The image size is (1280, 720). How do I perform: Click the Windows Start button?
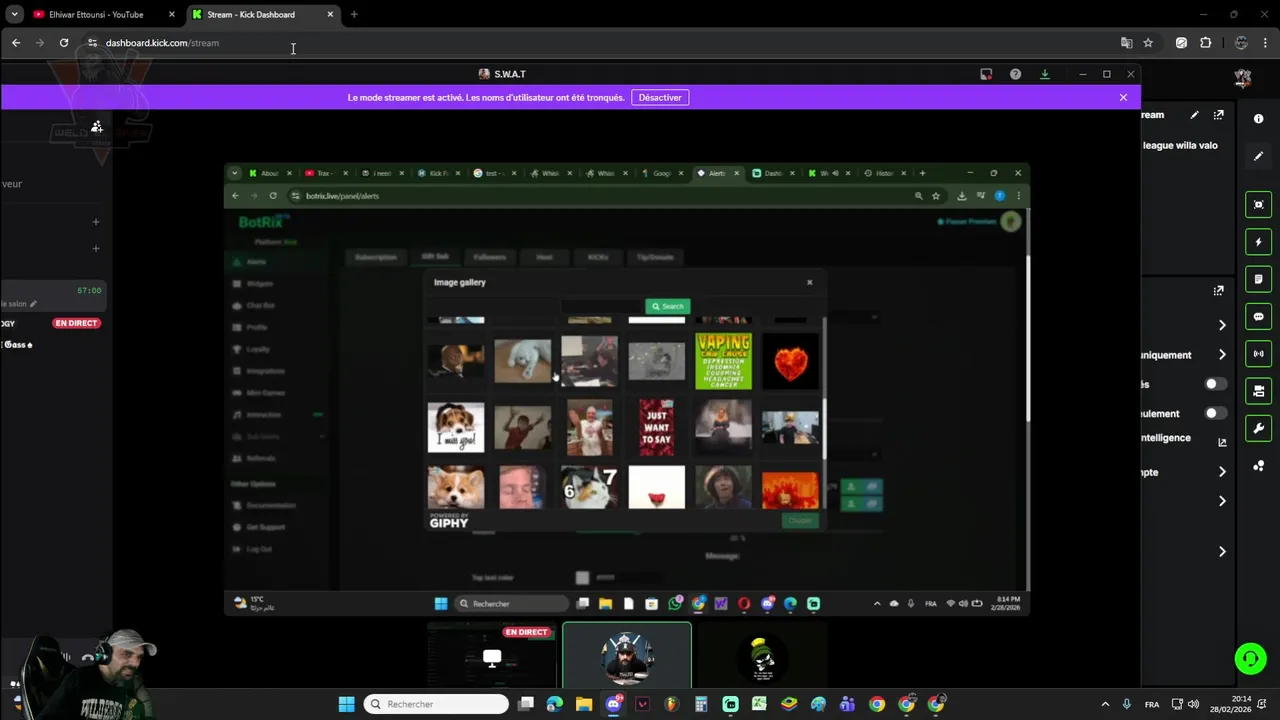346,704
